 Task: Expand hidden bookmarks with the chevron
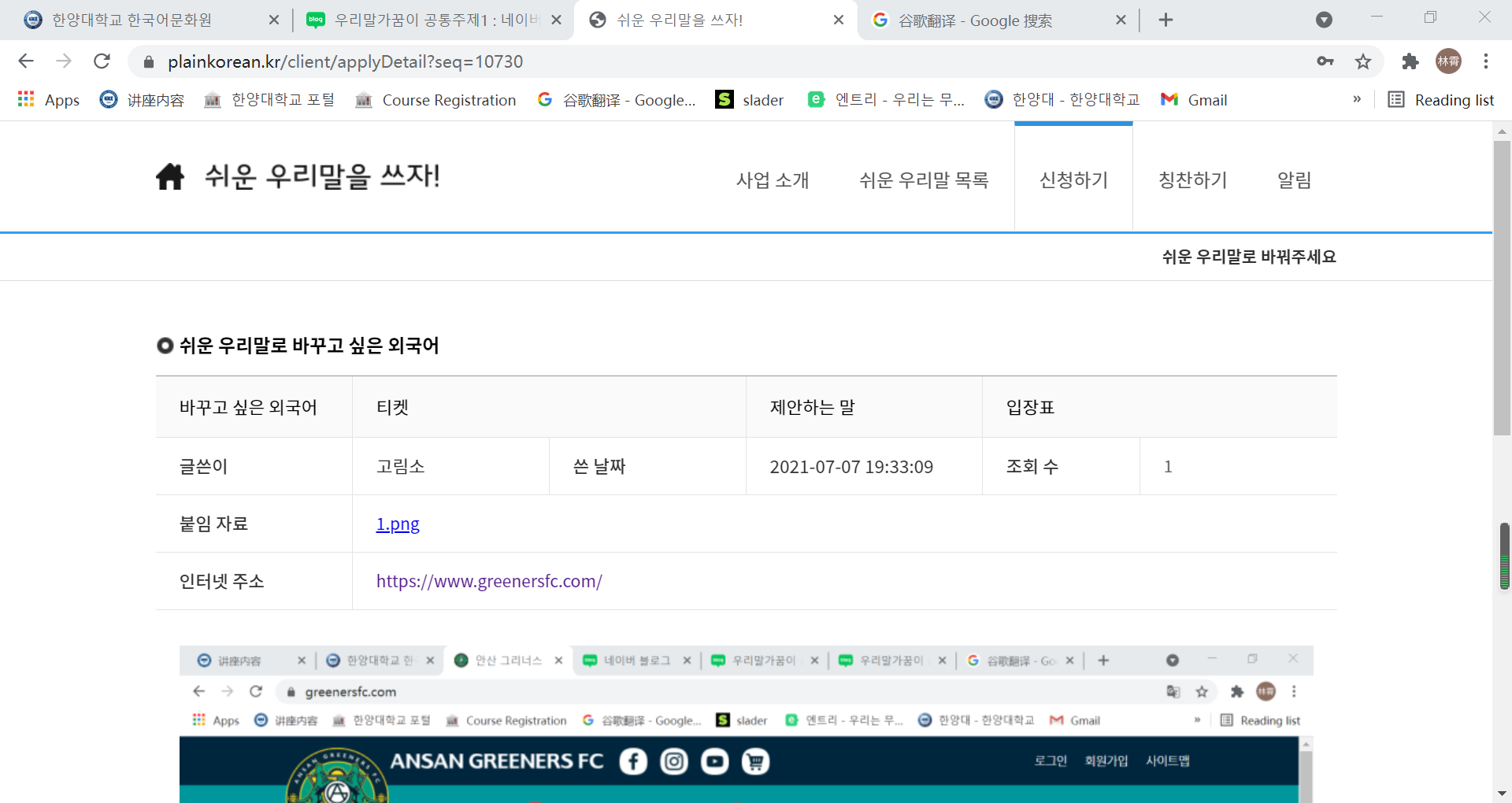tap(1357, 99)
